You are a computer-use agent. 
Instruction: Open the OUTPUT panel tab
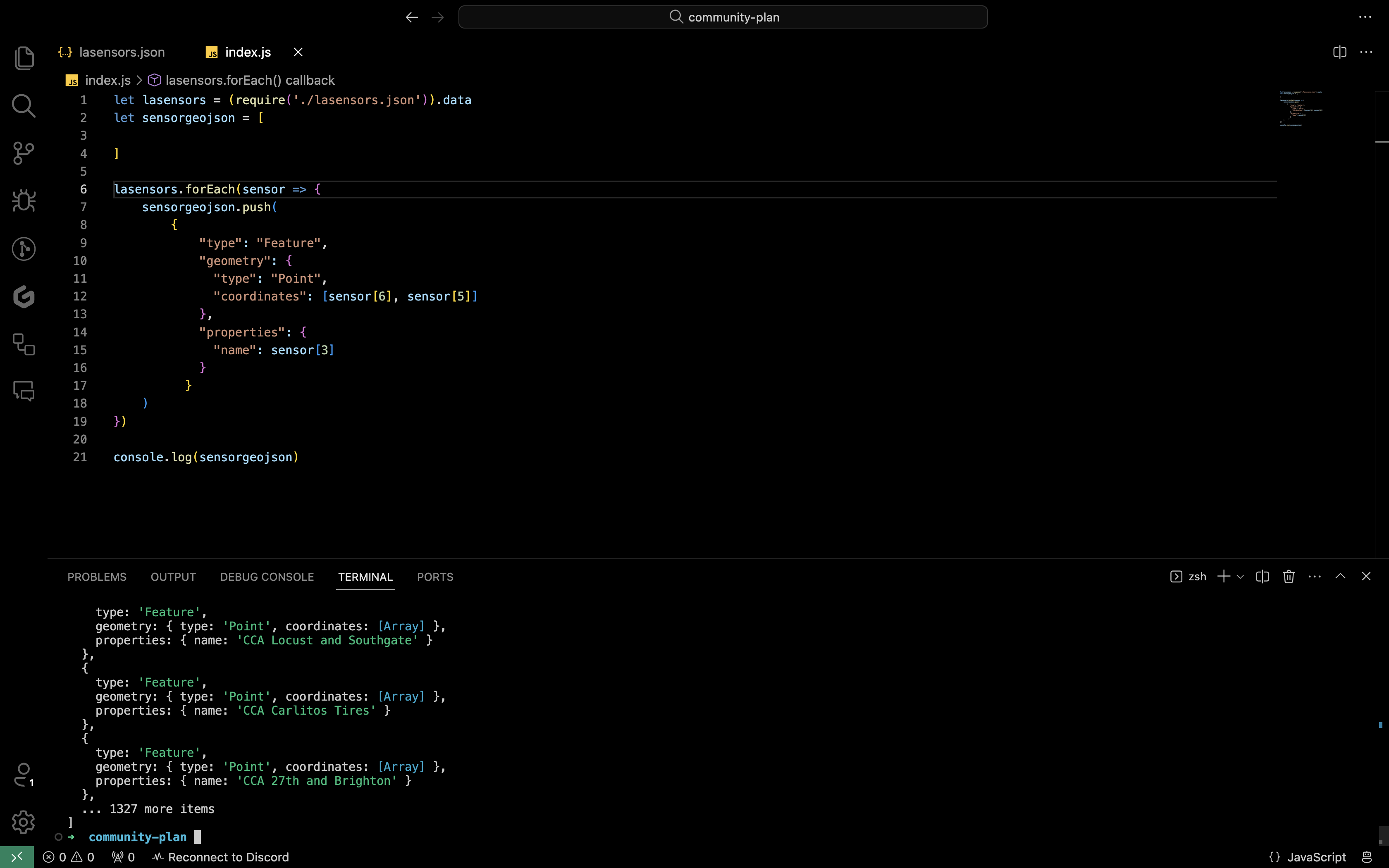coord(173,577)
